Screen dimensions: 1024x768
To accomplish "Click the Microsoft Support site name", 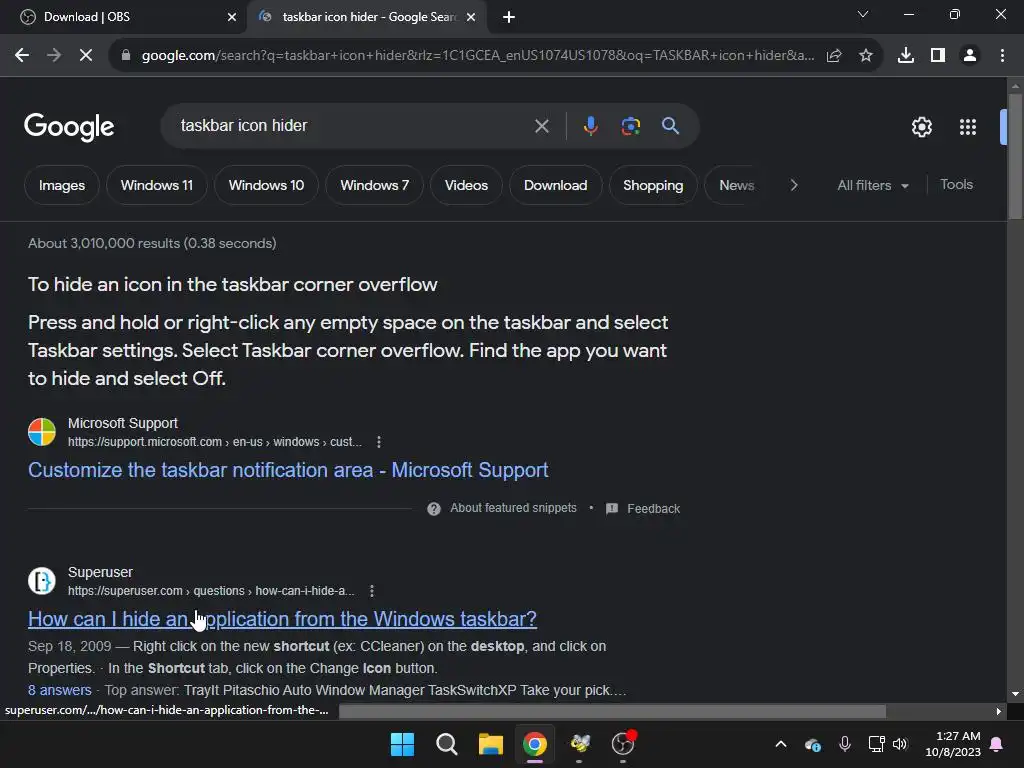I will [x=123, y=423].
